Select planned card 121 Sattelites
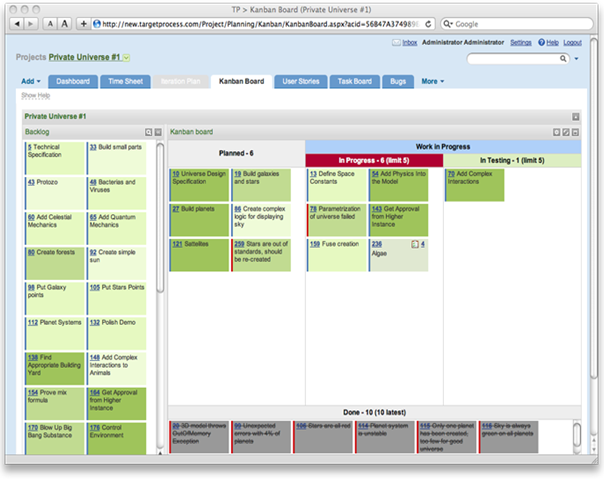 pyautogui.click(x=200, y=255)
